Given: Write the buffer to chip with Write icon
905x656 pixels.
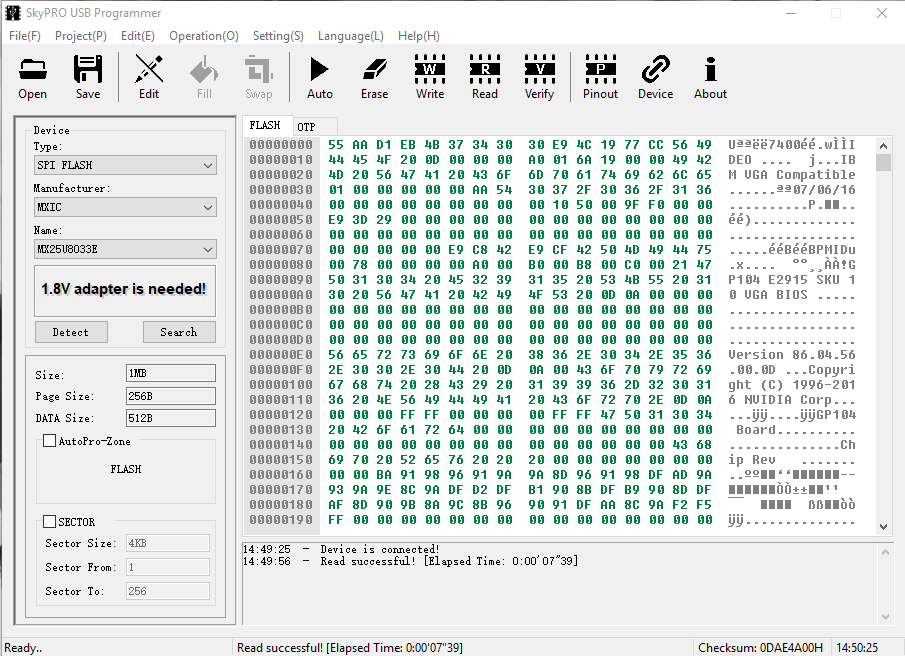Looking at the screenshot, I should tap(430, 77).
